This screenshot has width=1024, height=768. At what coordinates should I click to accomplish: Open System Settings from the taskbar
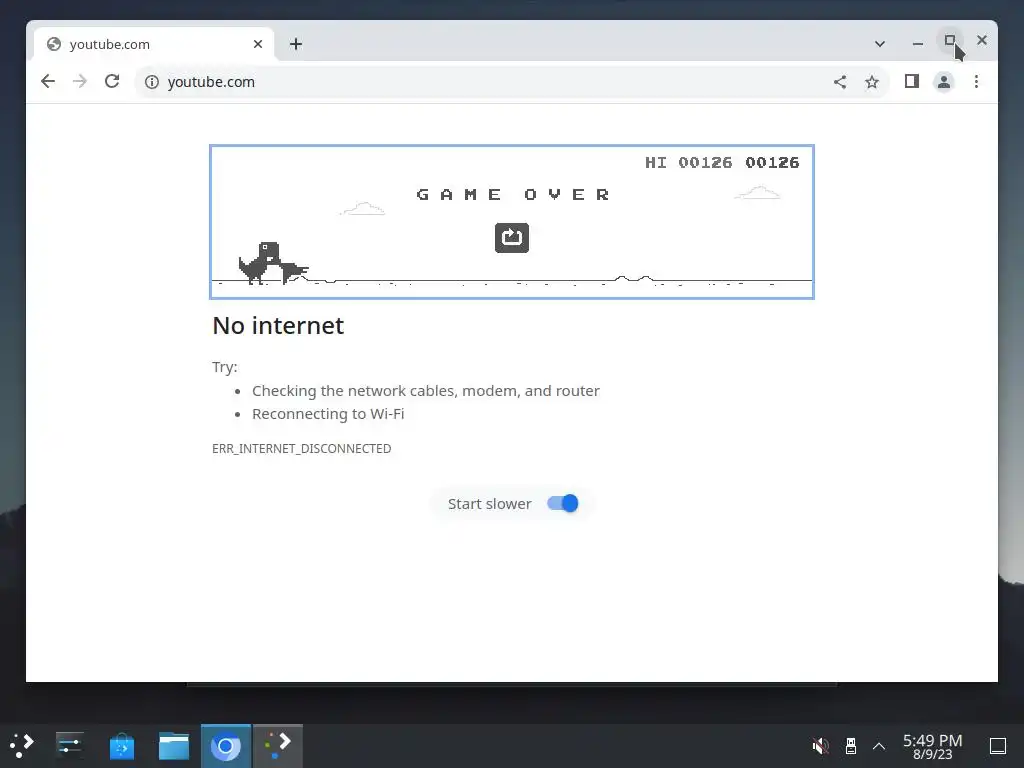coord(69,746)
